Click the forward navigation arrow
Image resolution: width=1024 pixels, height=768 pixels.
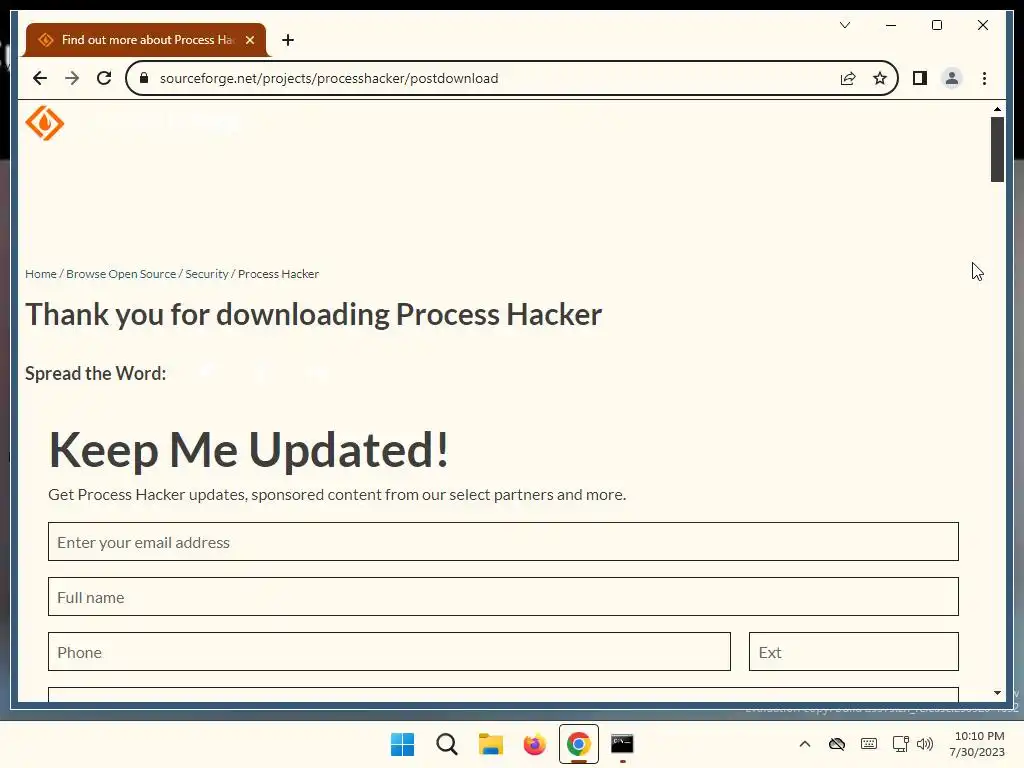72,78
